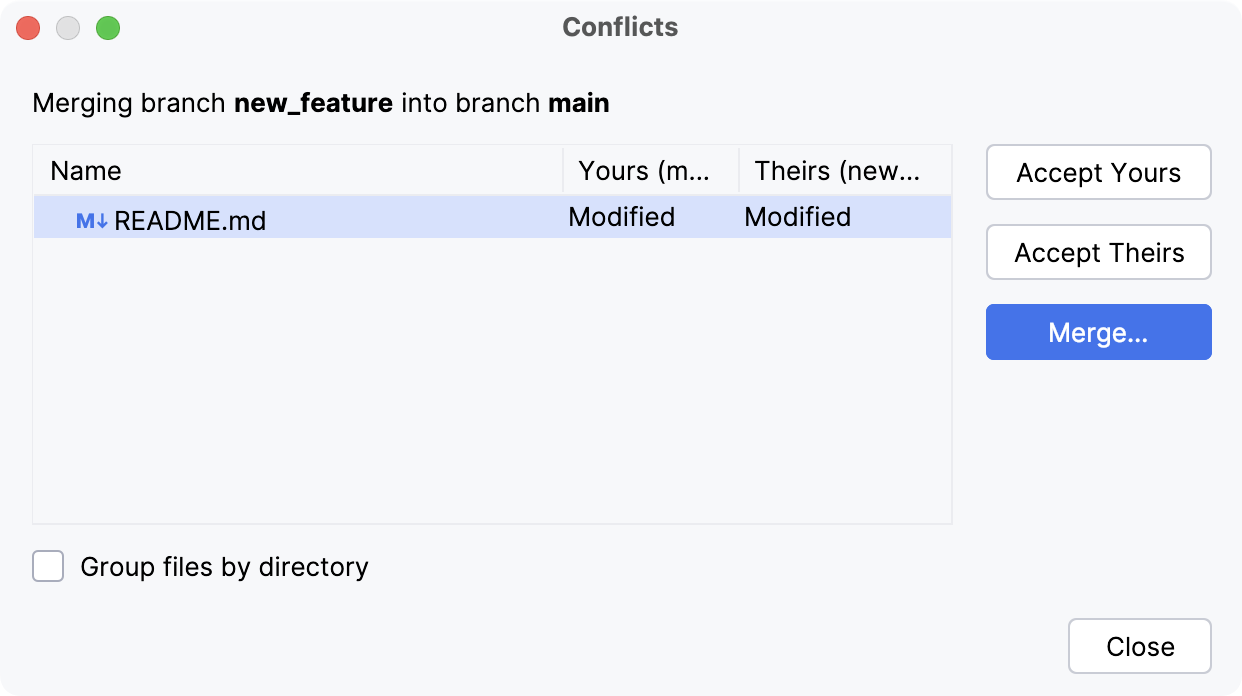Click the Modified status under Yours column
The image size is (1242, 696).
[x=621, y=217]
